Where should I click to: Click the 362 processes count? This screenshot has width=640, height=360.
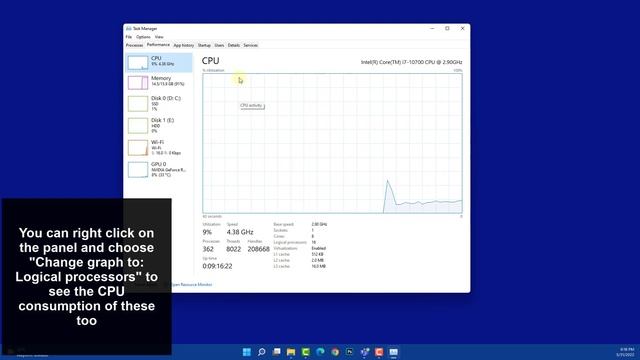(208, 249)
